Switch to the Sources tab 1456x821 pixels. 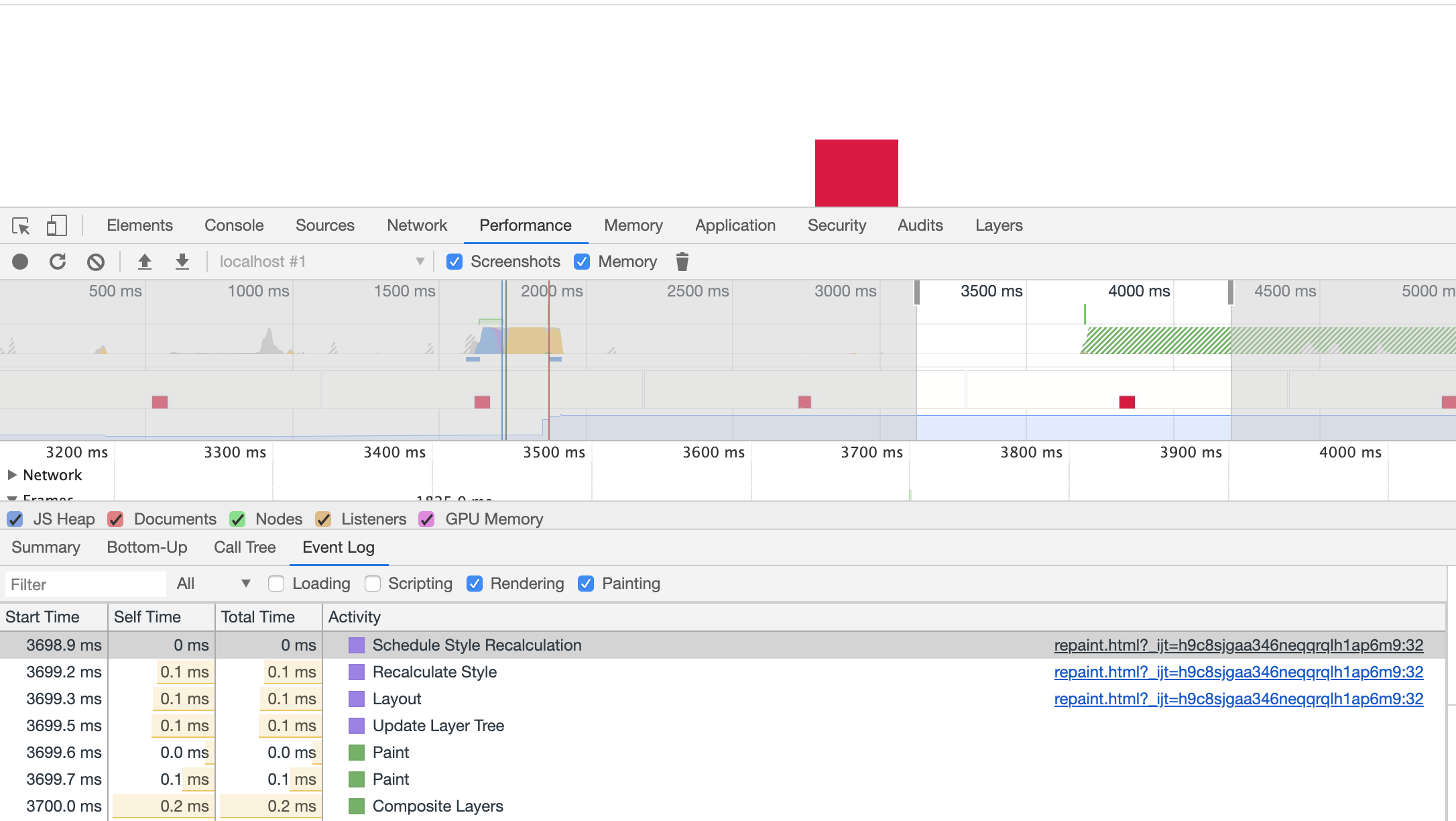(x=325, y=225)
